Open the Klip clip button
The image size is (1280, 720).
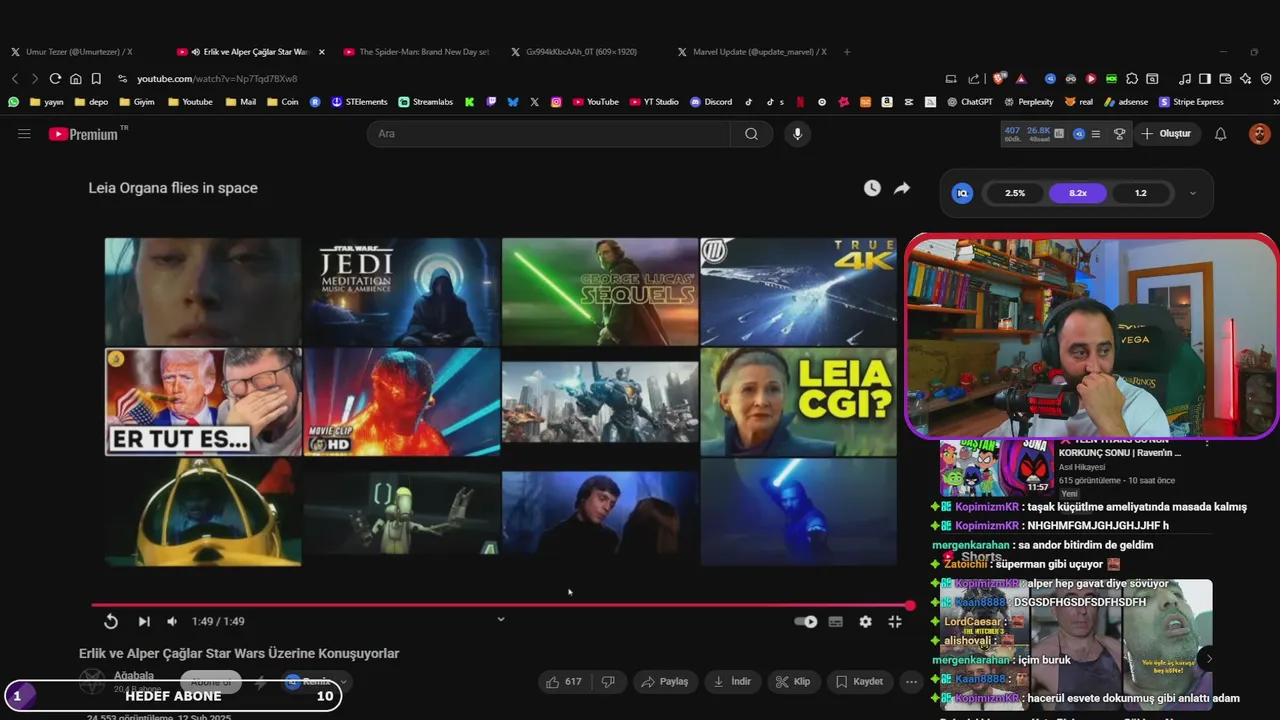click(x=793, y=681)
